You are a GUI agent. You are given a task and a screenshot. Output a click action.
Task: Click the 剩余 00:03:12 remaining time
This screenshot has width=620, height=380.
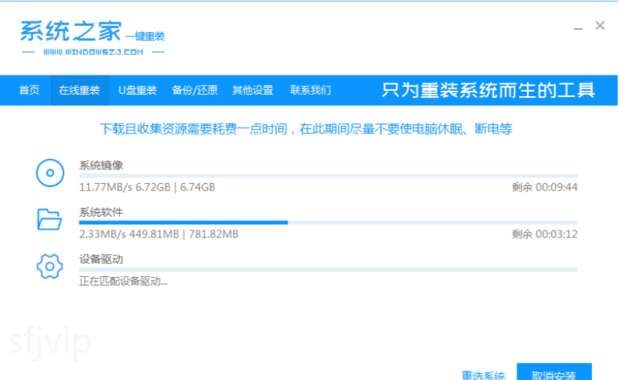tap(545, 234)
